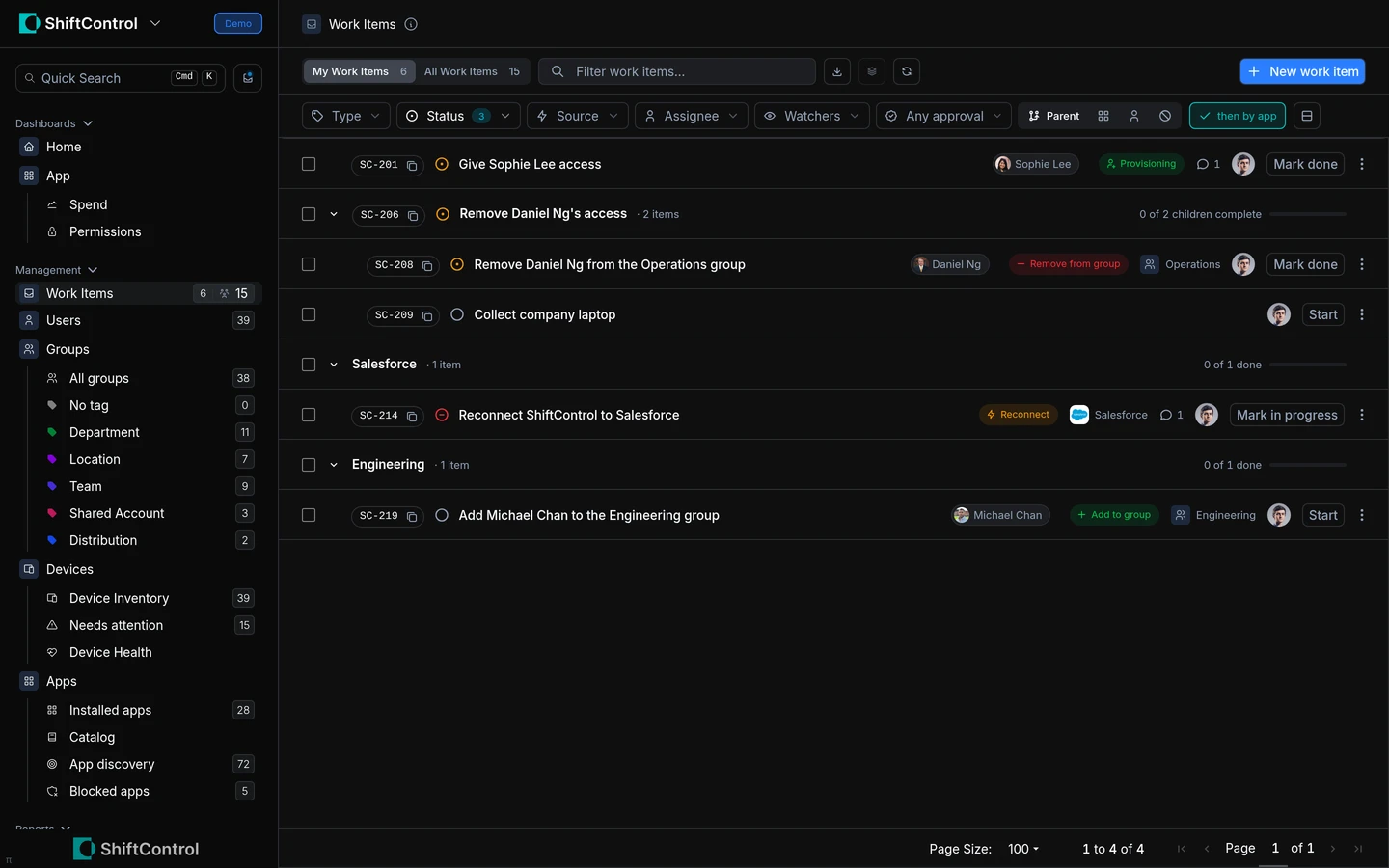Click the New work item button
The height and width of the screenshot is (868, 1389).
(x=1302, y=71)
